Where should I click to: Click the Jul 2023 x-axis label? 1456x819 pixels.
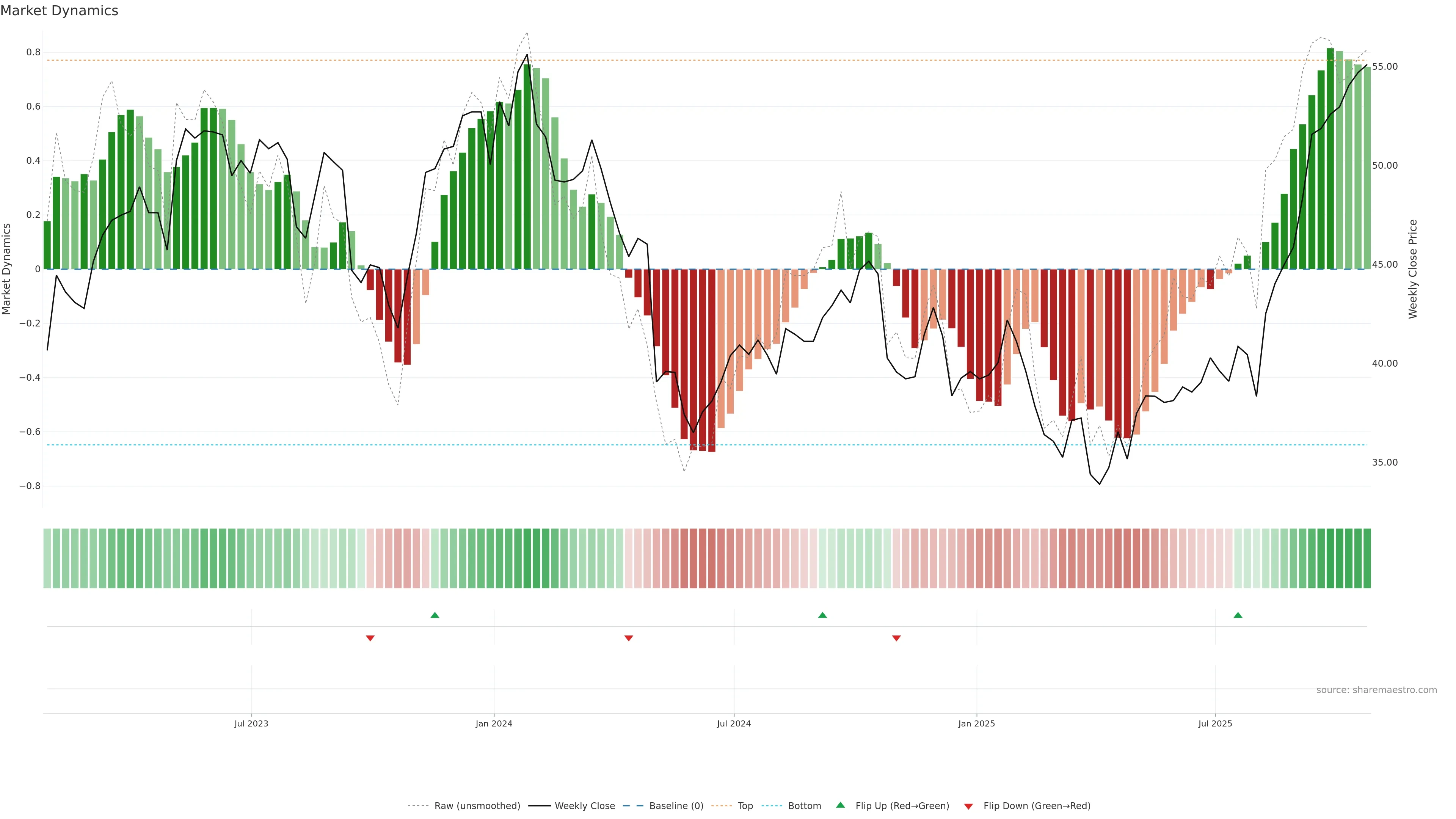pyautogui.click(x=251, y=723)
